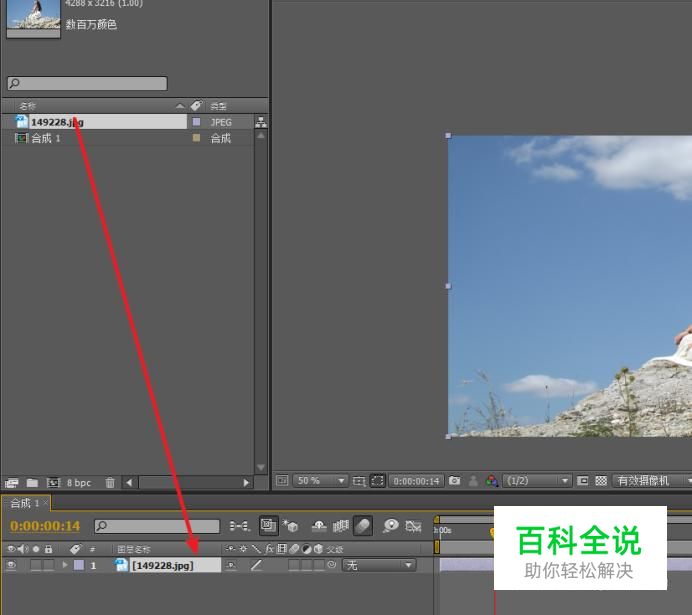Click the audio speaker column header
Screen dimensions: 692x615
click(x=23, y=549)
